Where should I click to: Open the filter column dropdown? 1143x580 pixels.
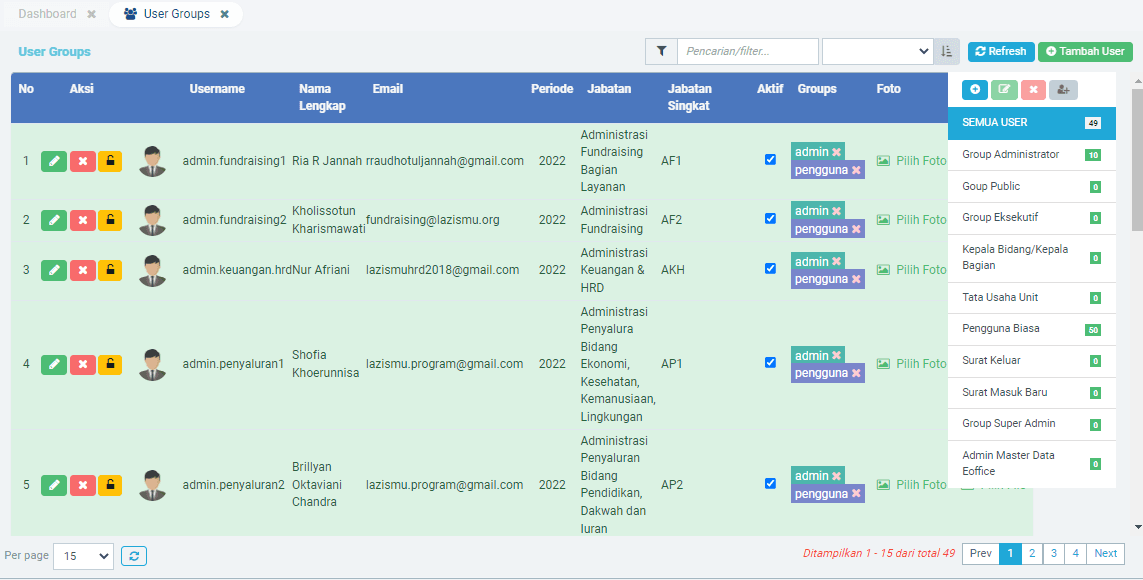click(878, 52)
